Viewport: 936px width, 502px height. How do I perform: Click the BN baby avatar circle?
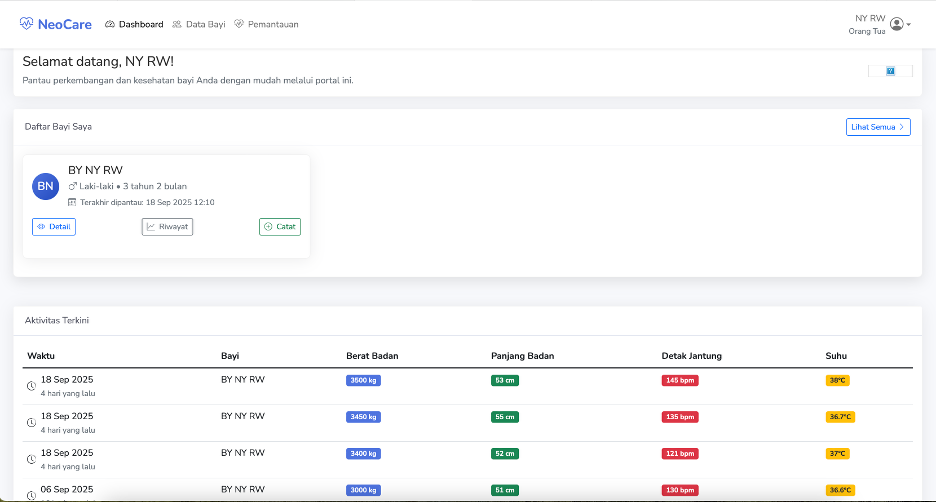45,186
